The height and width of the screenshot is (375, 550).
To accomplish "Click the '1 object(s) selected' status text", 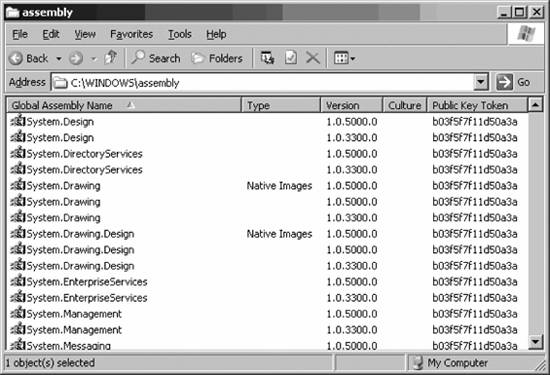I will [x=50, y=363].
